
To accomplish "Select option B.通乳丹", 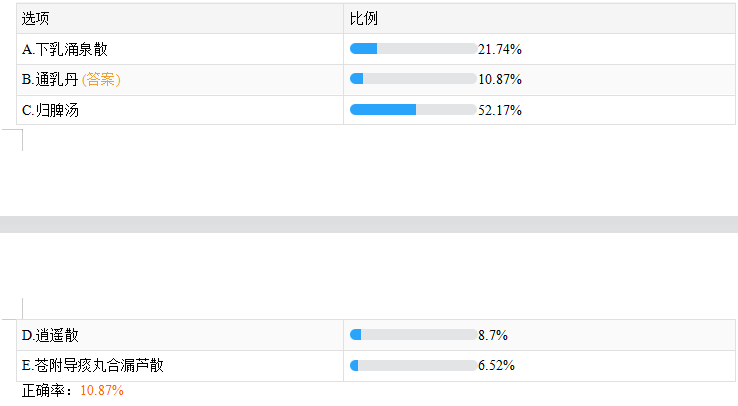I will pyautogui.click(x=50, y=80).
